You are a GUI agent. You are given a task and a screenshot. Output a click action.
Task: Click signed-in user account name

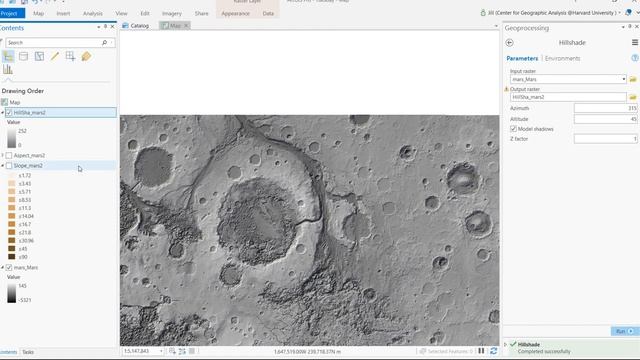click(x=551, y=13)
